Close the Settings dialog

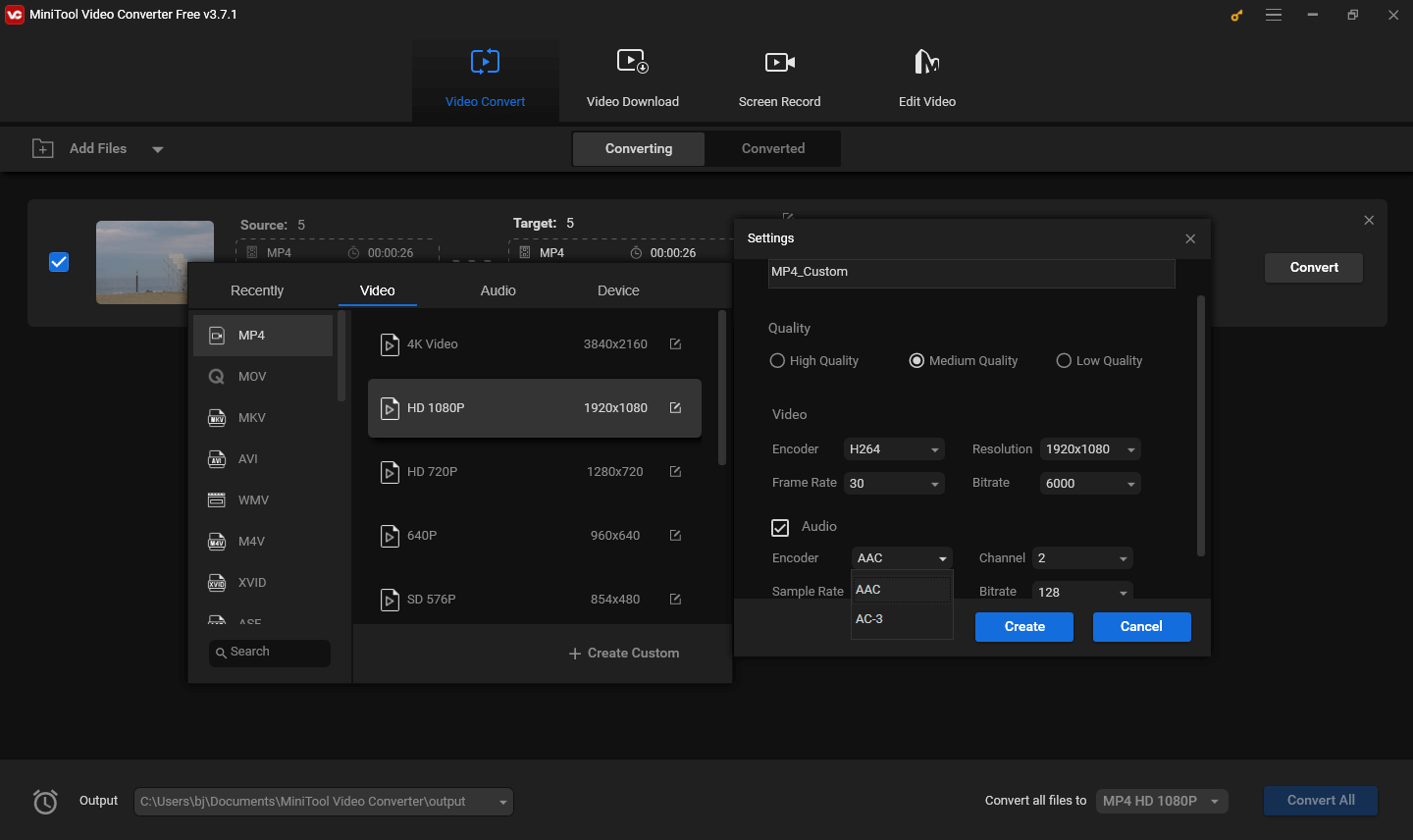[1190, 238]
